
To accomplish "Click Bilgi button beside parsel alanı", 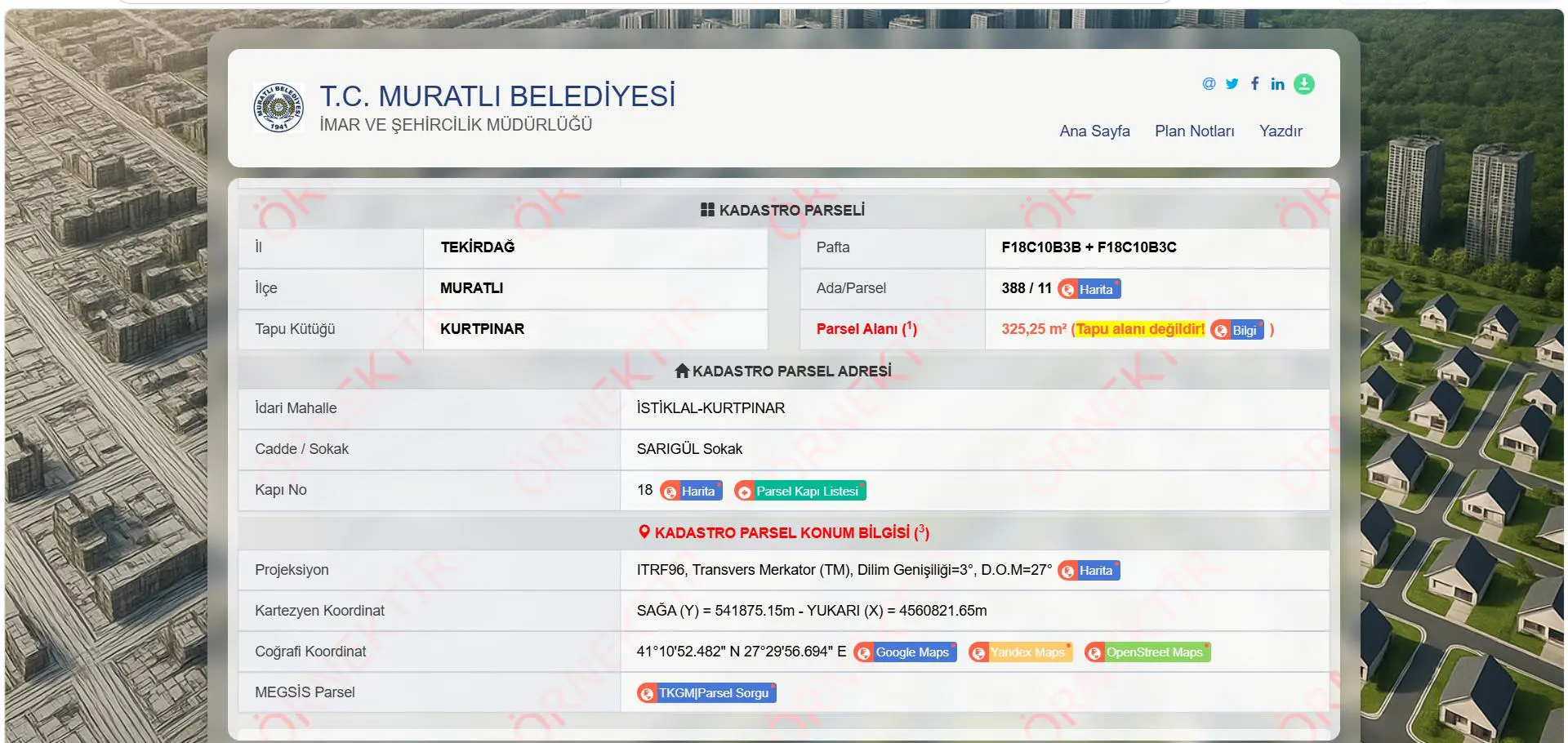I will 1237,330.
